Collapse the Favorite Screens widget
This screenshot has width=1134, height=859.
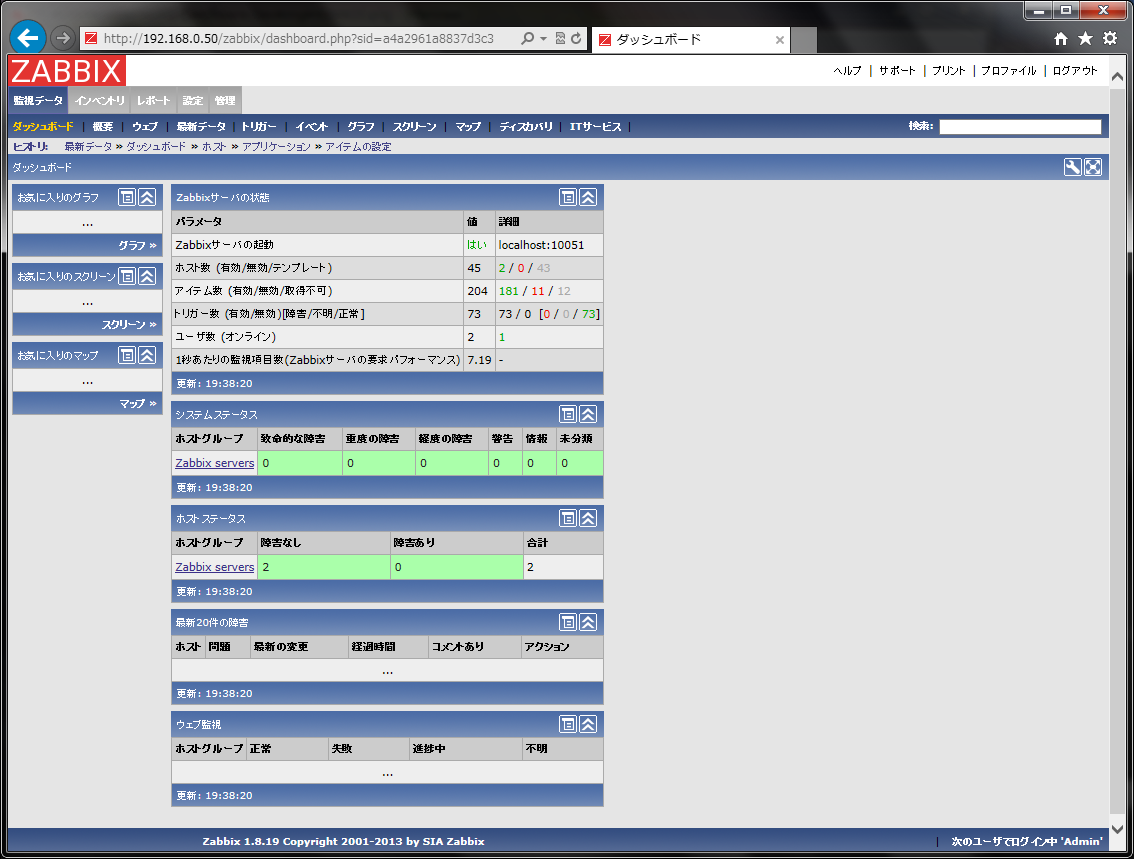point(147,275)
